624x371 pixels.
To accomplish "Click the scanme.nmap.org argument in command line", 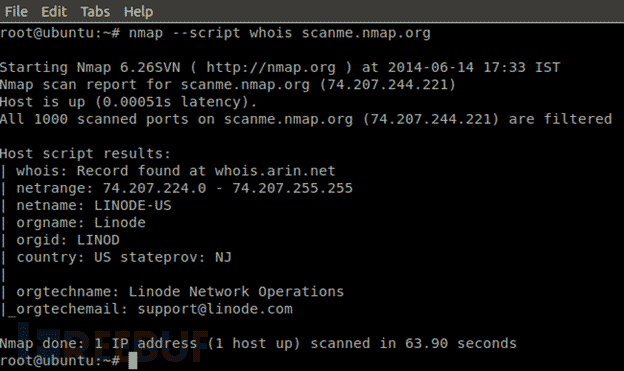I will (366, 33).
